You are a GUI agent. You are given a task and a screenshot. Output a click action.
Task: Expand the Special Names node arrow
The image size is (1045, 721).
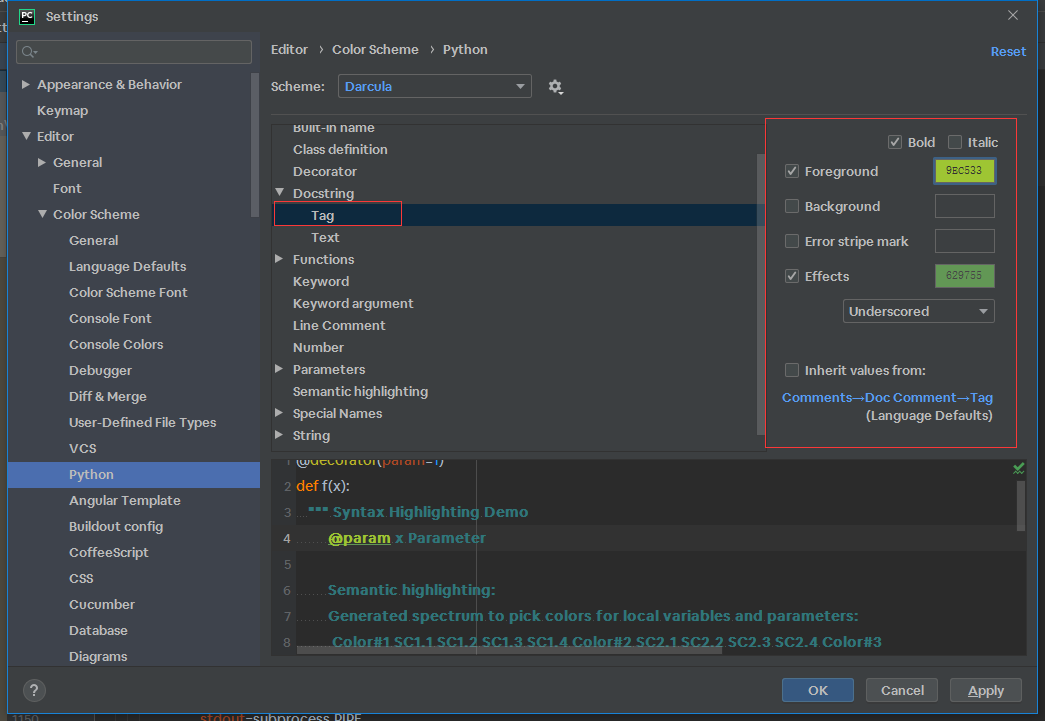(x=279, y=413)
